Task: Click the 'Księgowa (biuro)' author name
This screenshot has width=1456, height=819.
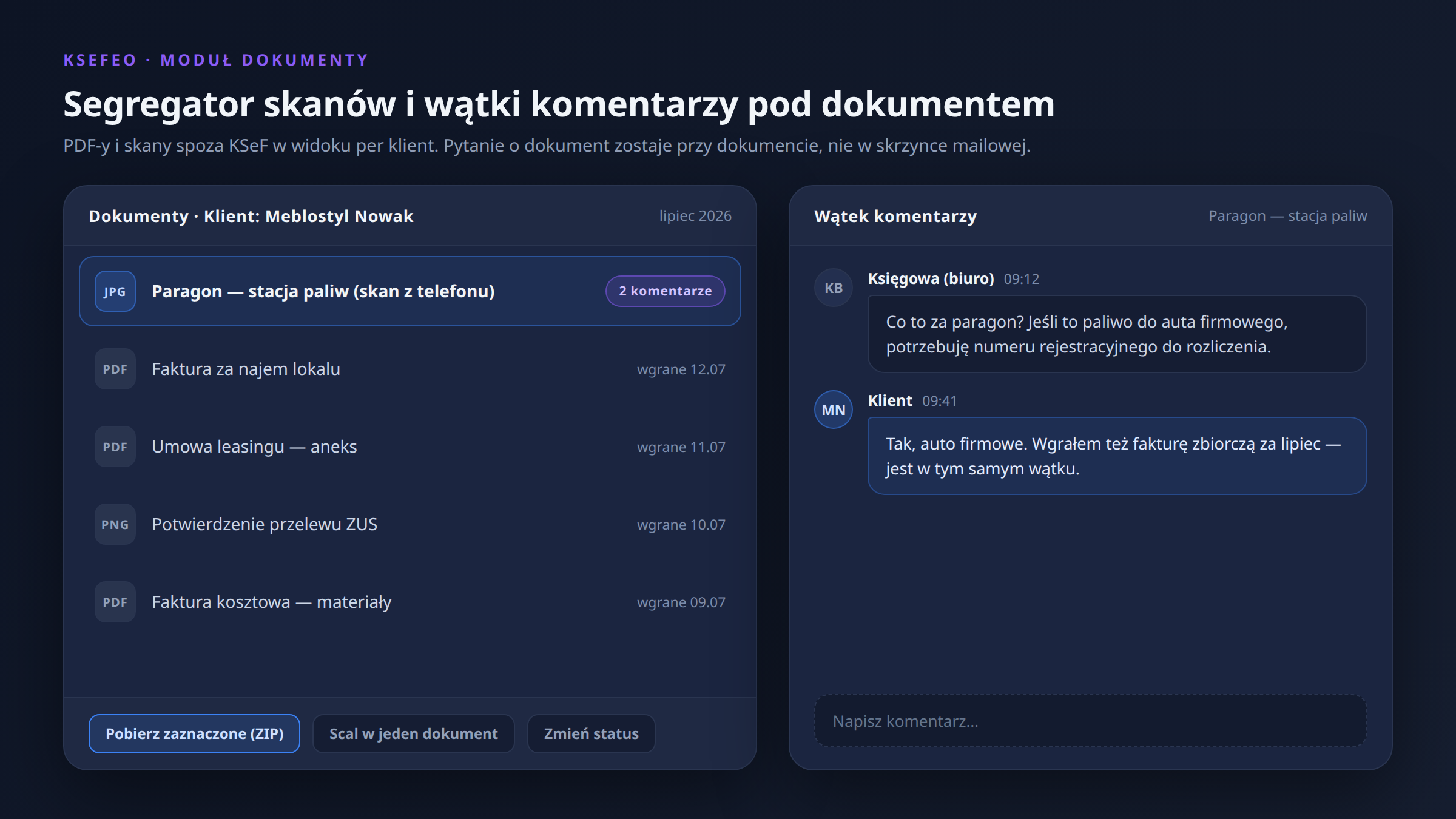Action: pyautogui.click(x=931, y=278)
